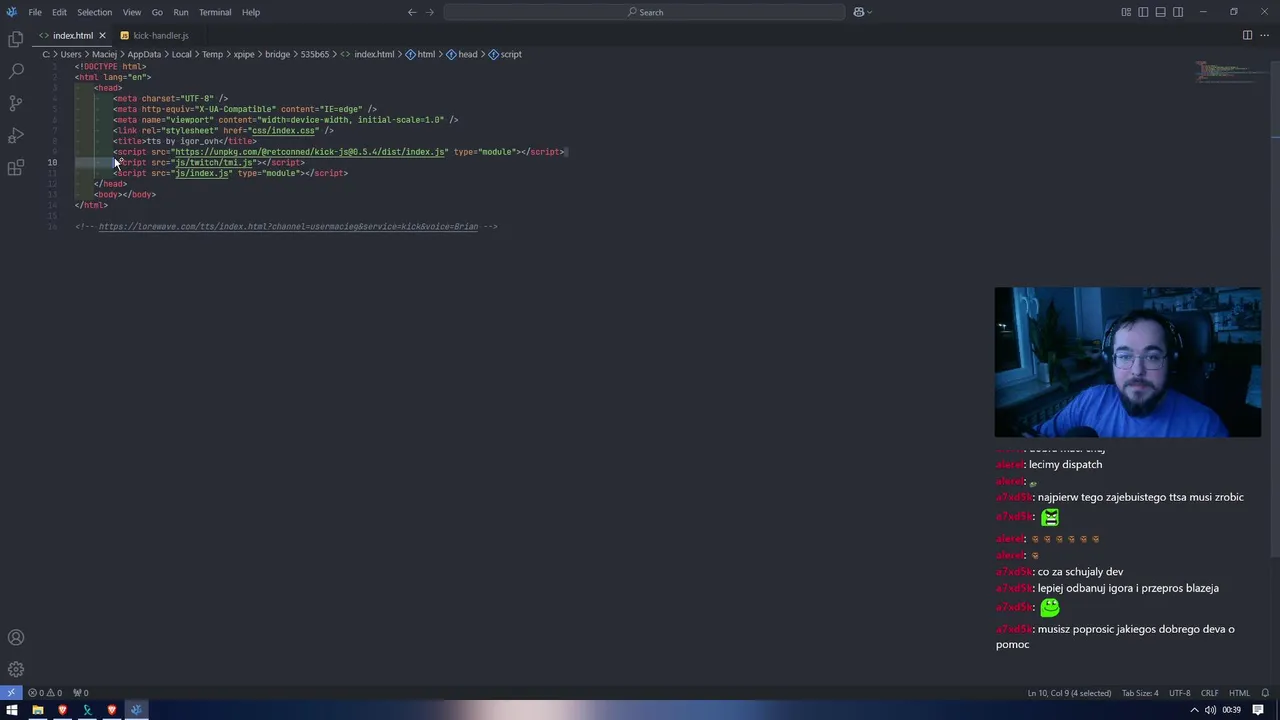Open File Explorer from the taskbar
This screenshot has height=720, width=1280.
[x=37, y=710]
